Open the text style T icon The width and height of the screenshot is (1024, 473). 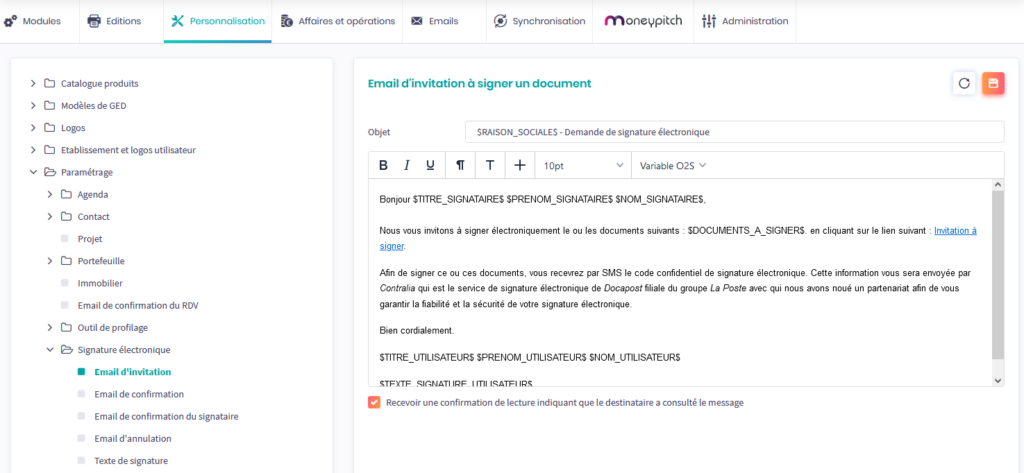click(x=490, y=165)
